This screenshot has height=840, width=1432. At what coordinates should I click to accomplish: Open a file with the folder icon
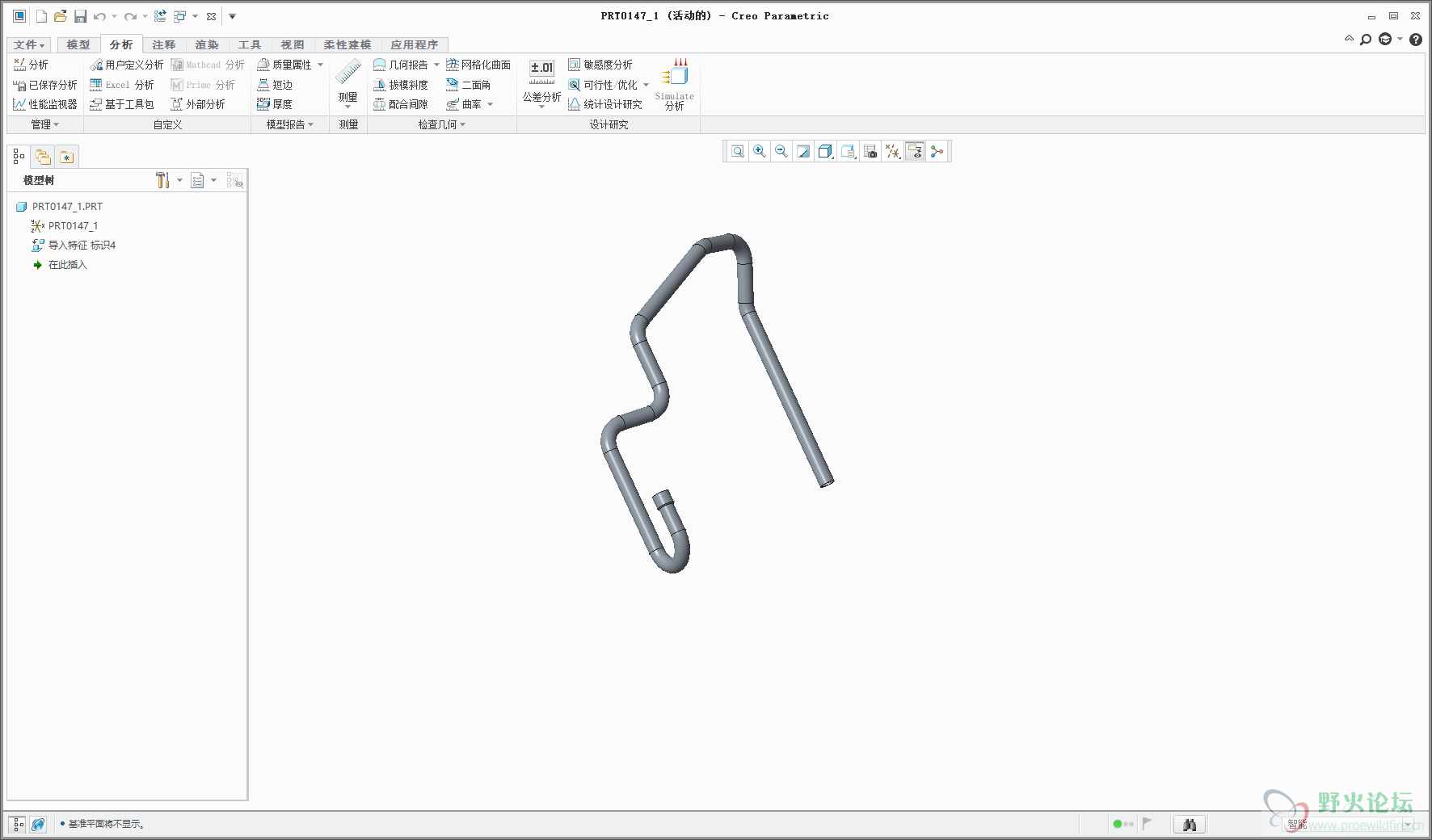click(60, 16)
